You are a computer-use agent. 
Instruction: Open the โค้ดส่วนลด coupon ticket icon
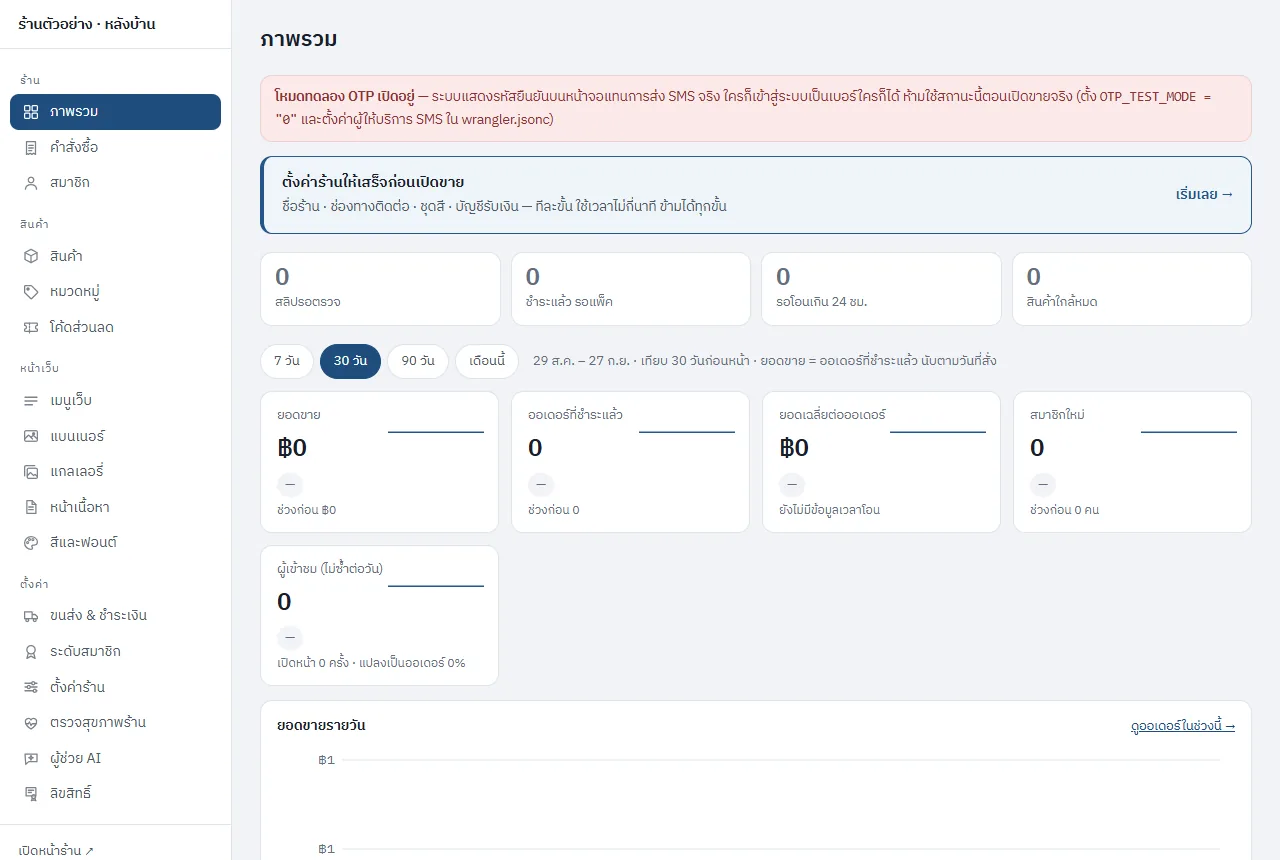[x=31, y=327]
